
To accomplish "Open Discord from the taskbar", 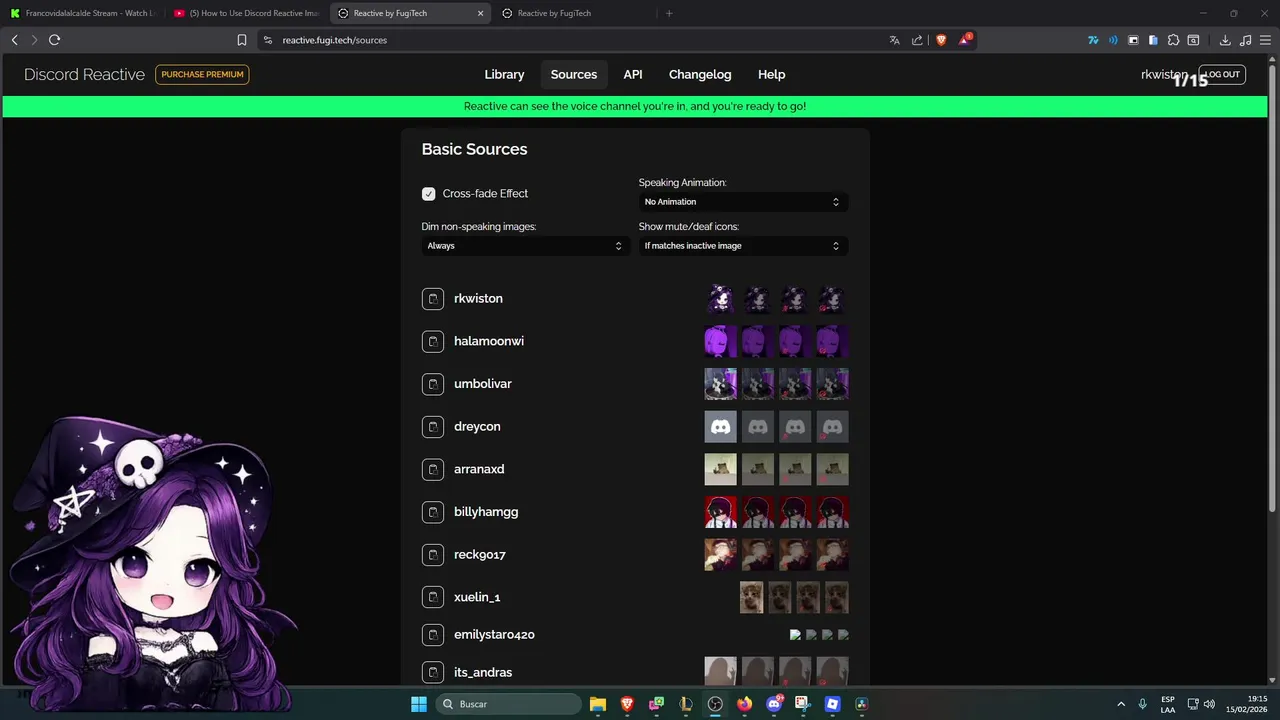I will click(774, 704).
